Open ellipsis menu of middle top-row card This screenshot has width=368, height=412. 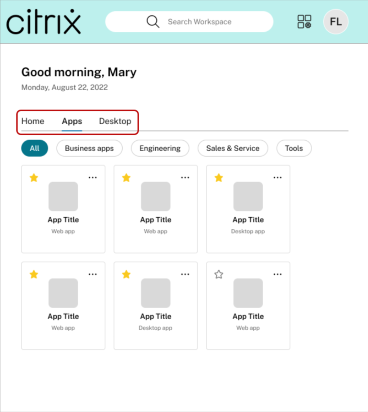(185, 178)
